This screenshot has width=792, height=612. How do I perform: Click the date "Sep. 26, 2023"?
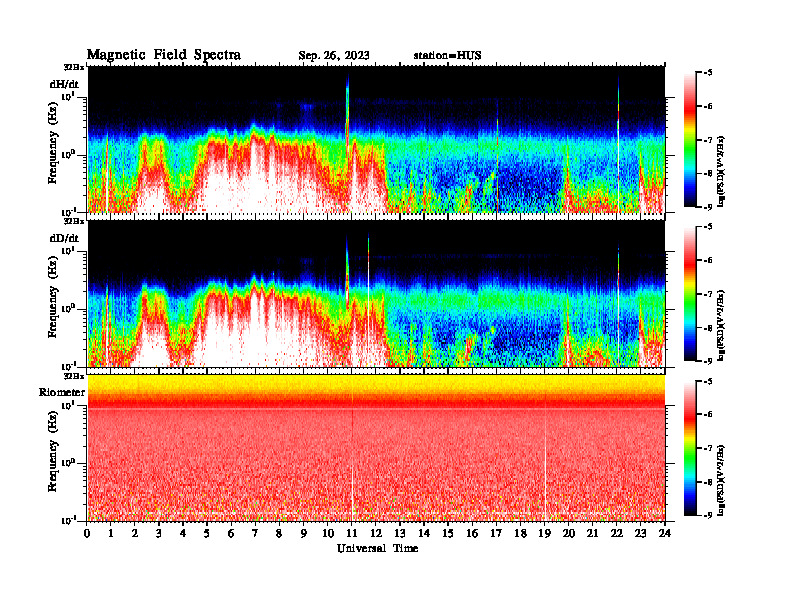(x=334, y=56)
